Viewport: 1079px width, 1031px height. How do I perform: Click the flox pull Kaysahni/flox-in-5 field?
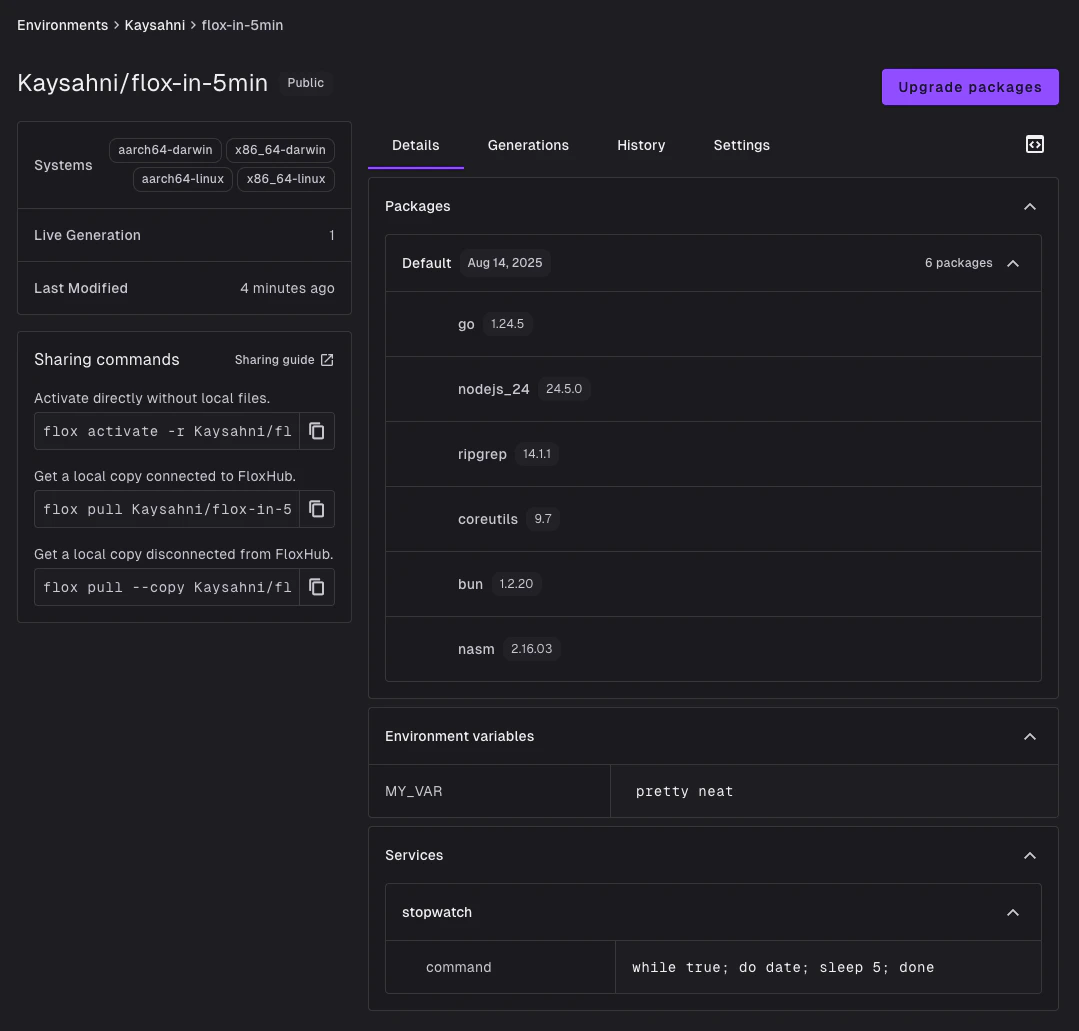coord(167,509)
